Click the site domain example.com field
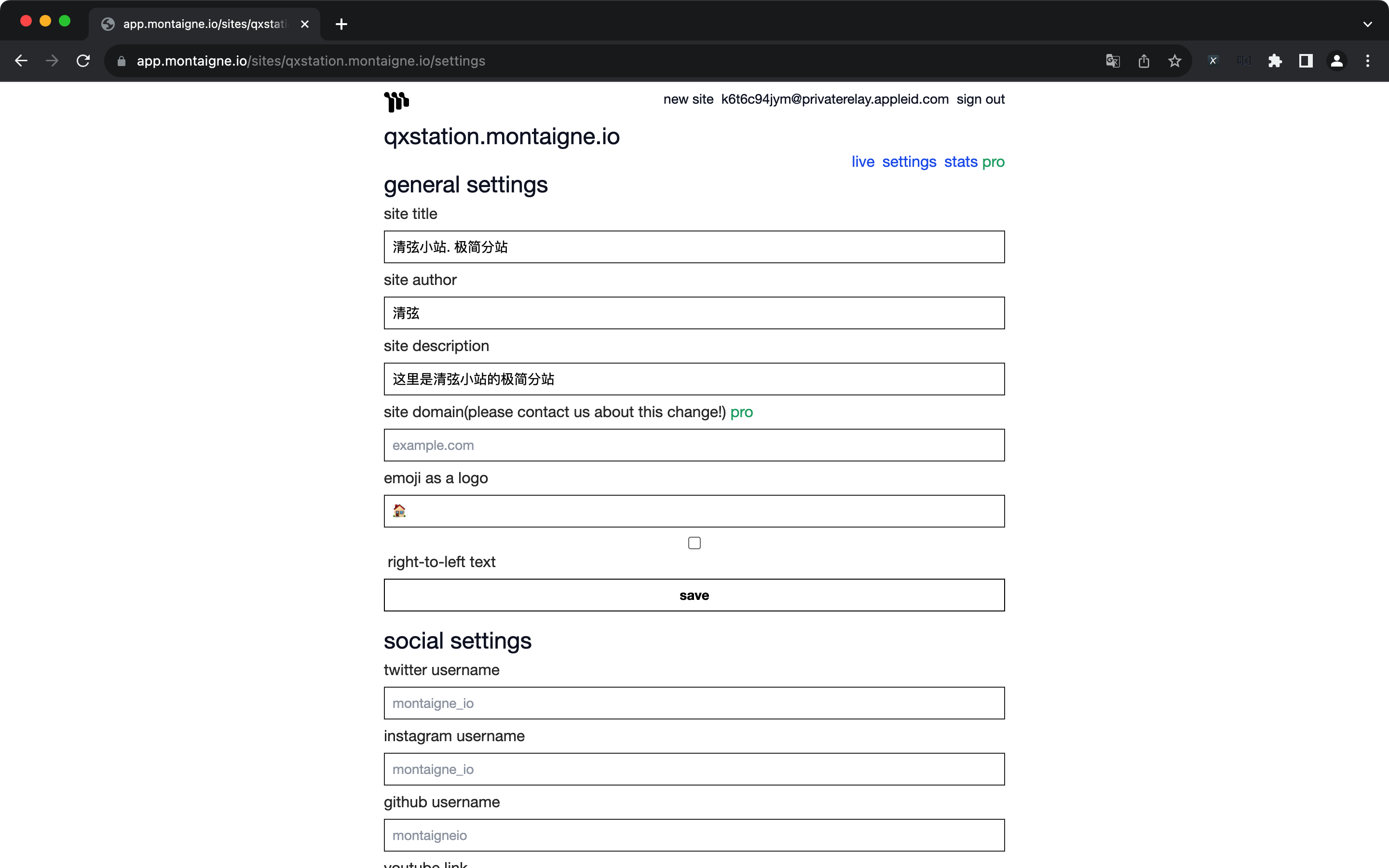 pyautogui.click(x=694, y=445)
